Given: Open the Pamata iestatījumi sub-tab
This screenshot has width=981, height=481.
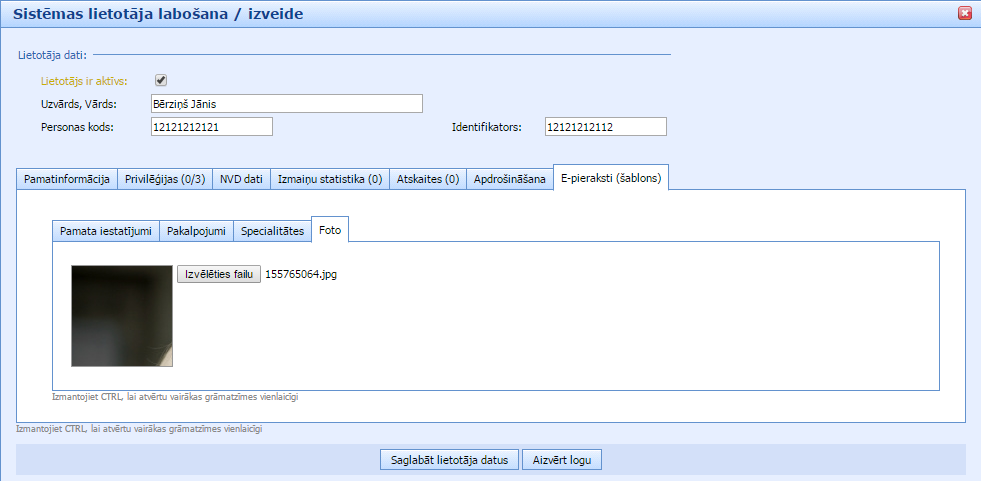Looking at the screenshot, I should pos(106,231).
